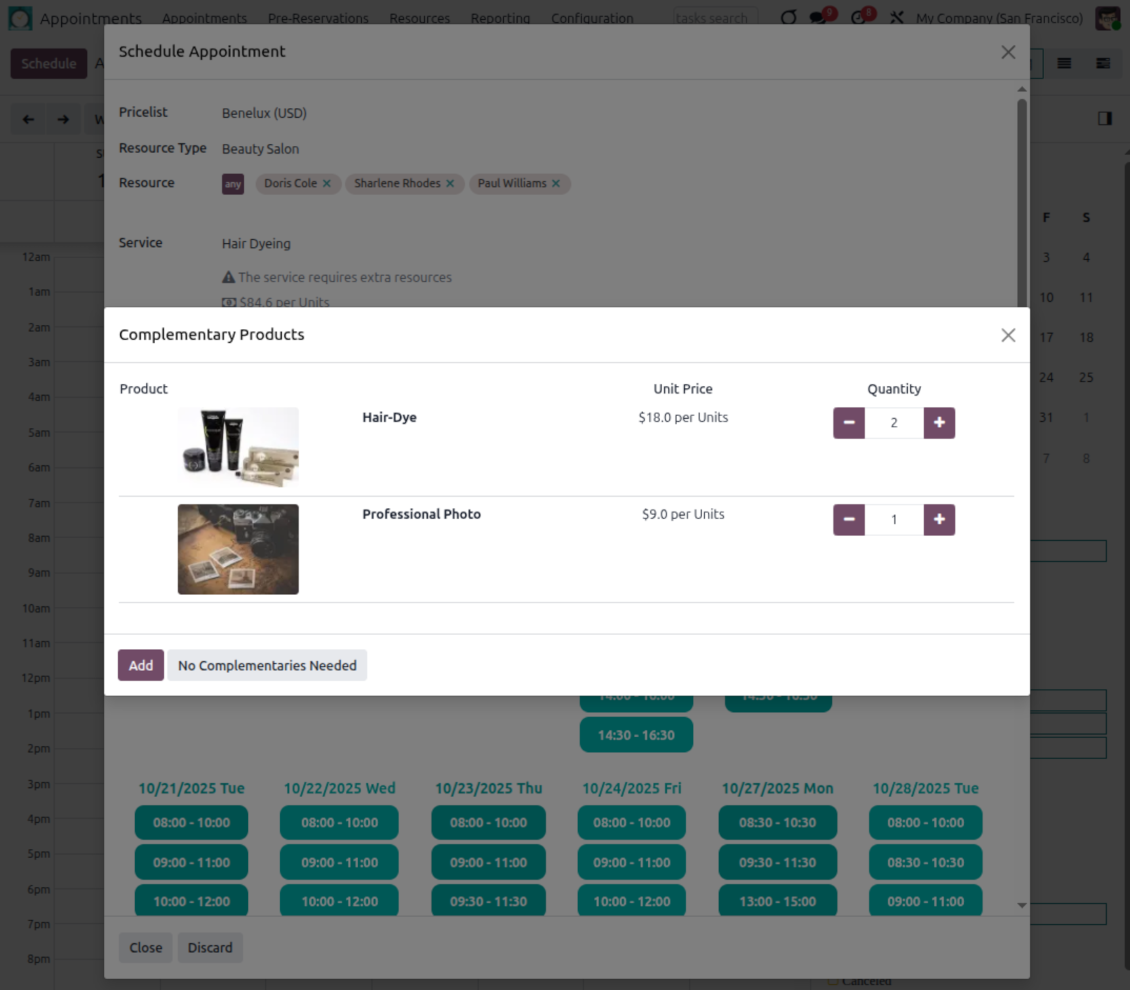Click the Professional Photo quantity field
The width and height of the screenshot is (1130, 990).
pyautogui.click(x=894, y=520)
